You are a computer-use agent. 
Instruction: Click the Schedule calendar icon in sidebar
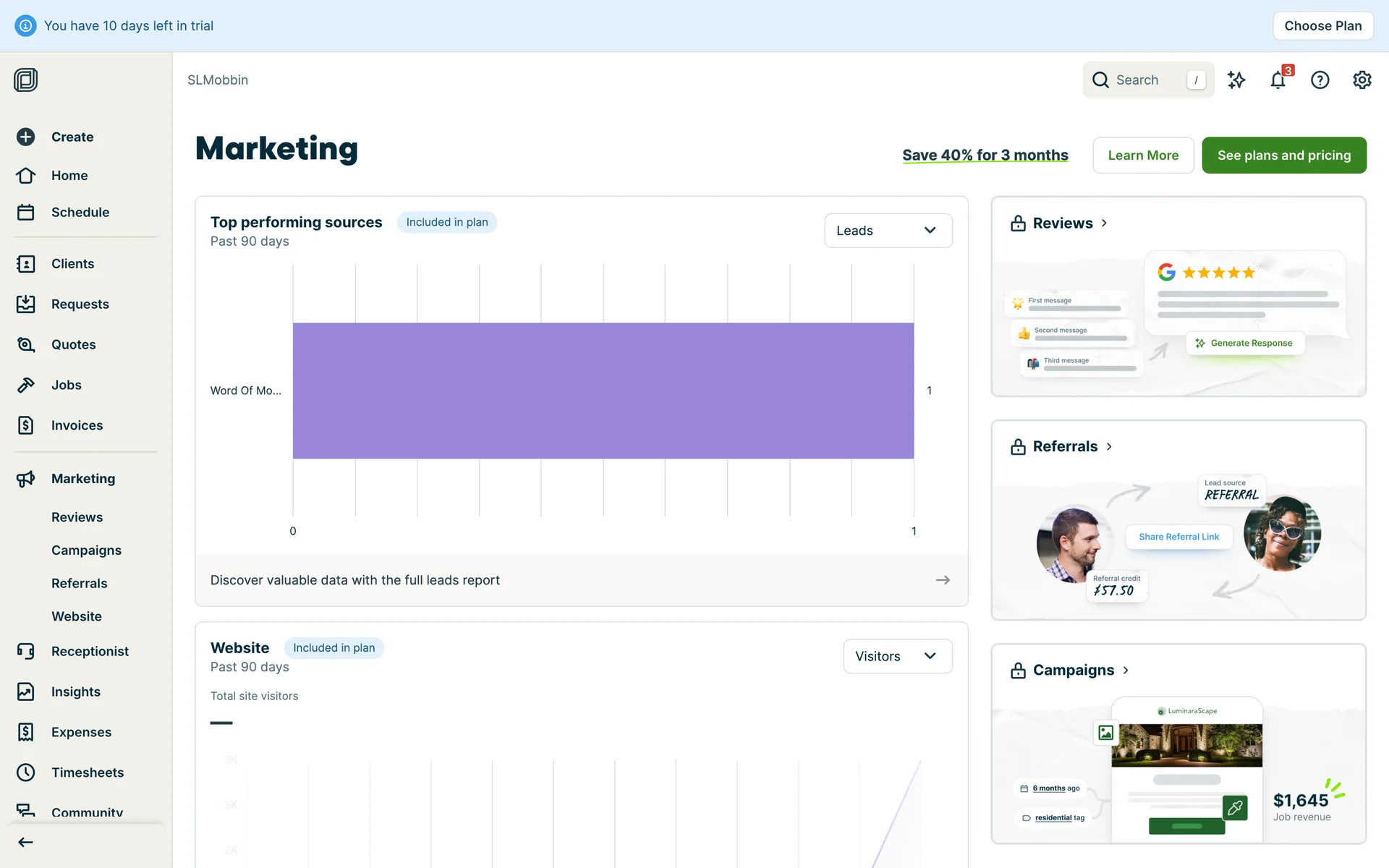[x=26, y=212]
